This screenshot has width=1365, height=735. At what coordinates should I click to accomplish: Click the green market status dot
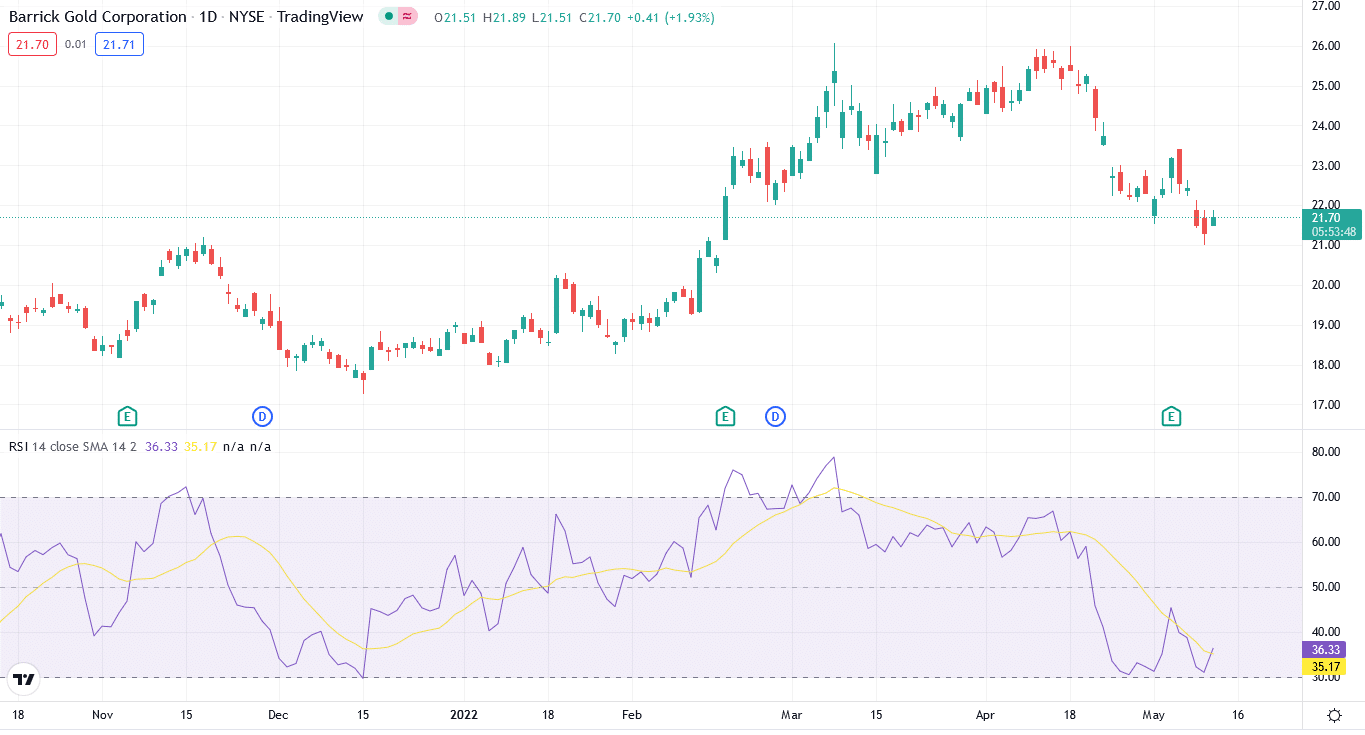click(389, 17)
